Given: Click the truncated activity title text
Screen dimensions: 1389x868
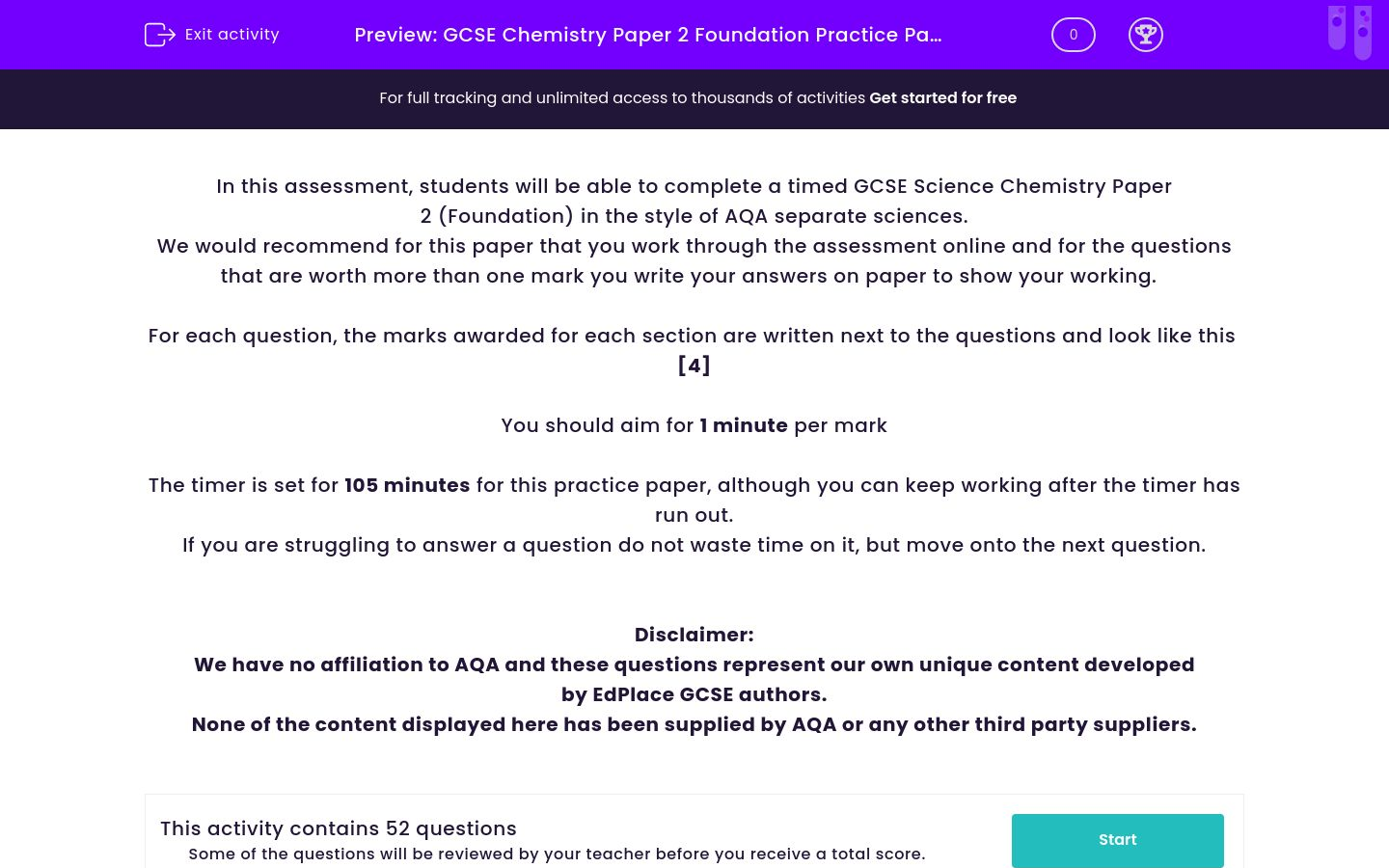Looking at the screenshot, I should point(647,35).
